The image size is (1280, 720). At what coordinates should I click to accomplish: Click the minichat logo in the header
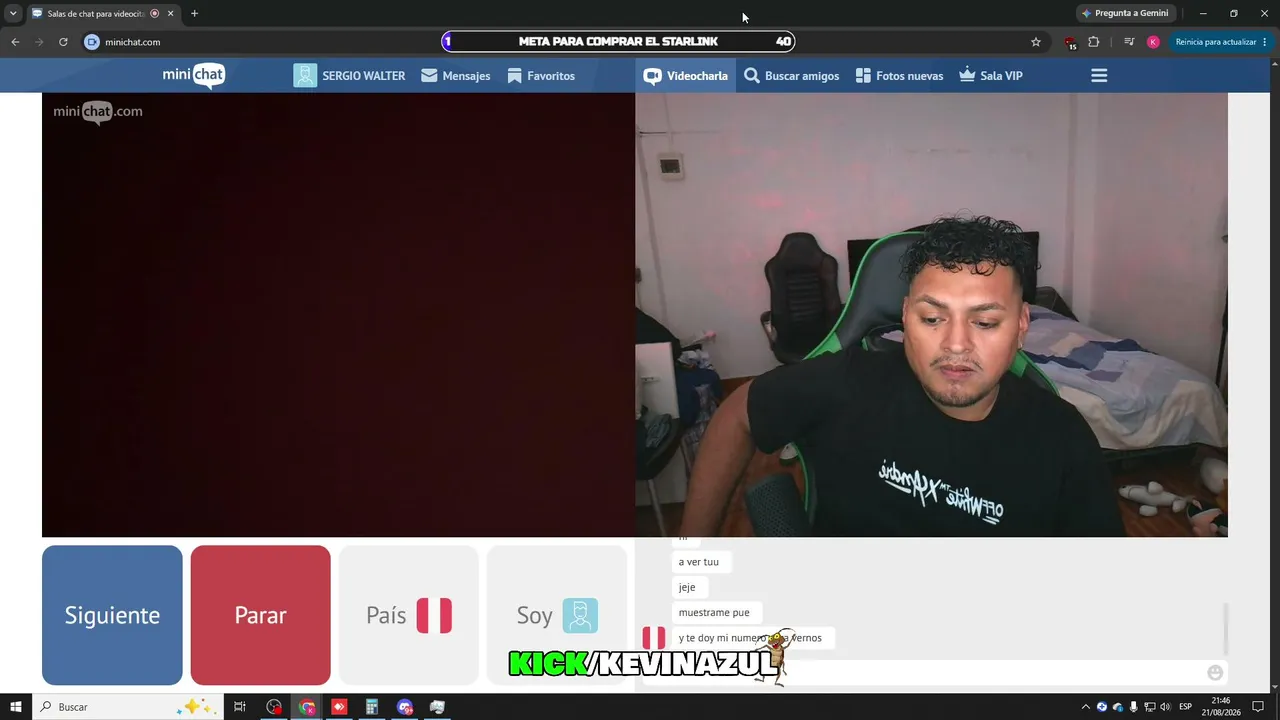click(193, 75)
